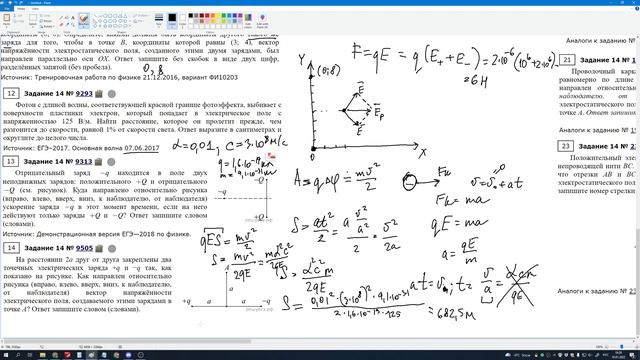Click the Paste clipboard icon
Viewport: 640px width, 360px height.
7,18
